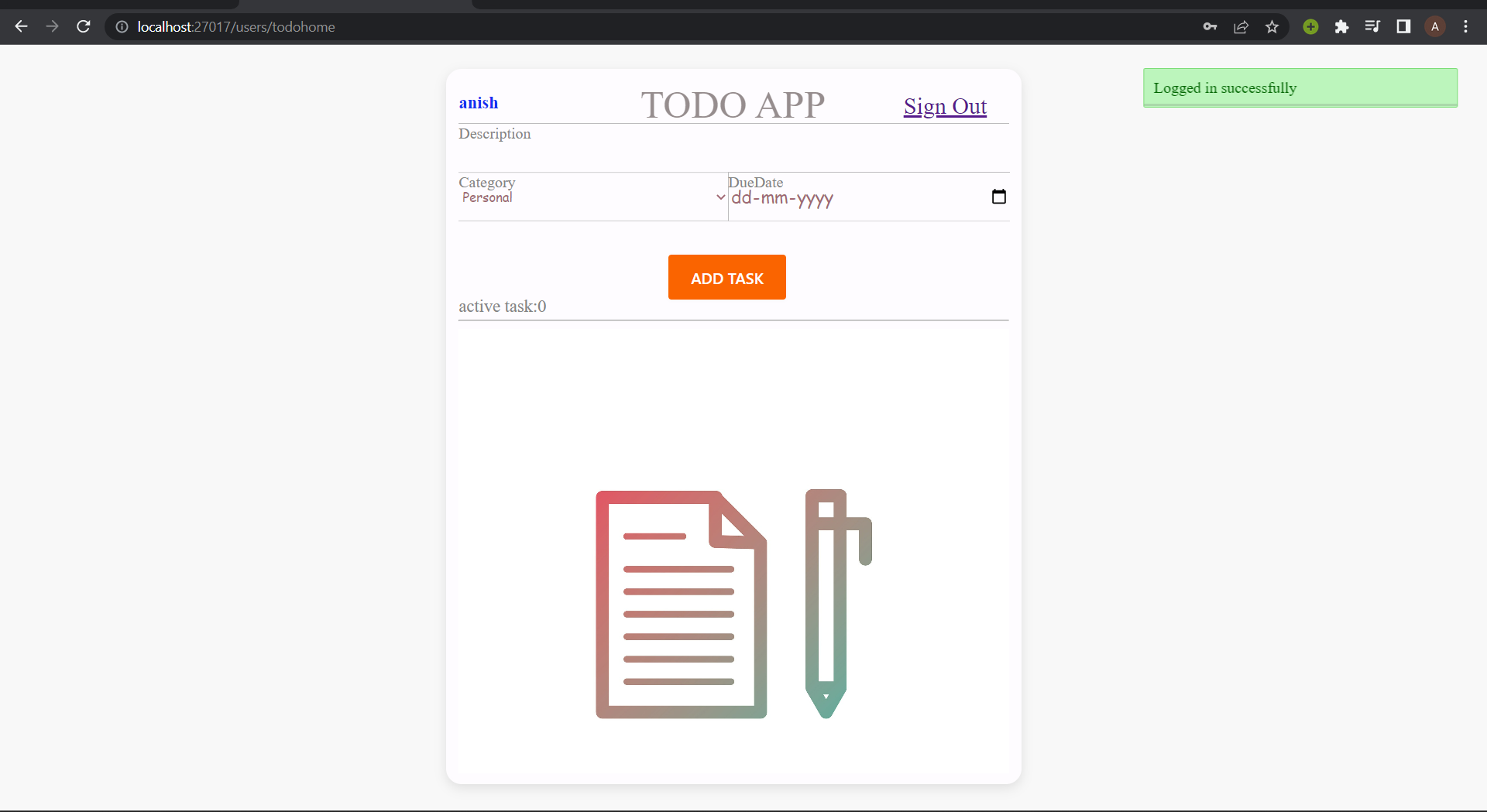Screen dimensions: 1487x812
Task: Expand the Chrome three-dot menu
Action: coord(1466,26)
